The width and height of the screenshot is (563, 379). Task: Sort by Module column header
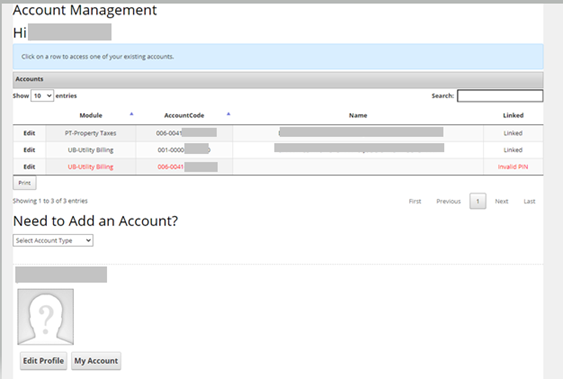point(91,115)
